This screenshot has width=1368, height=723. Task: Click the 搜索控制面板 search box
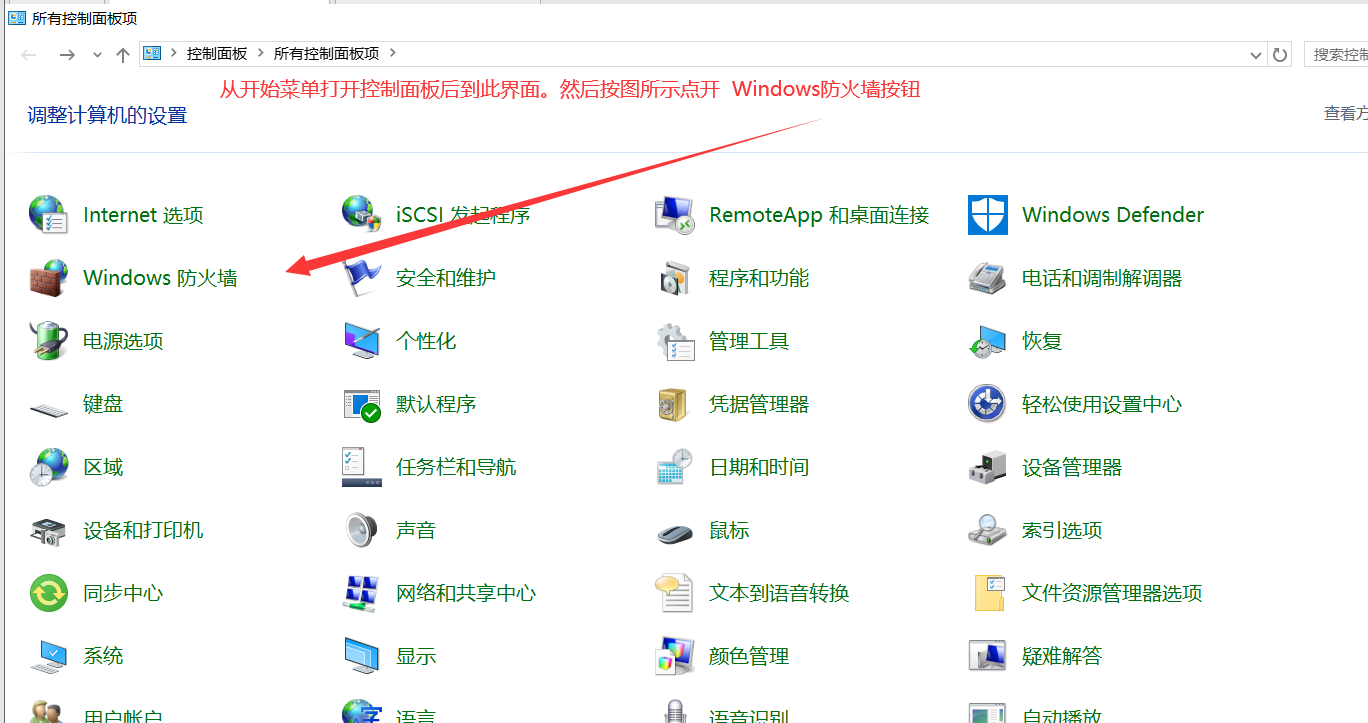[1338, 55]
